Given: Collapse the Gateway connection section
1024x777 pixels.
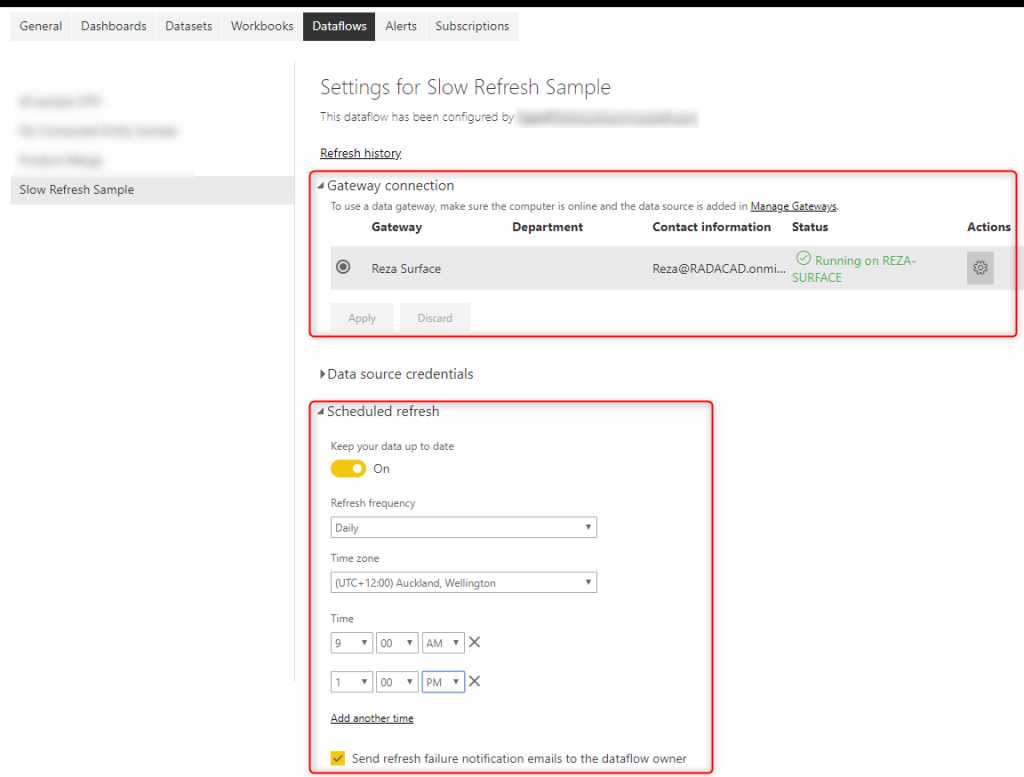Looking at the screenshot, I should click(321, 186).
